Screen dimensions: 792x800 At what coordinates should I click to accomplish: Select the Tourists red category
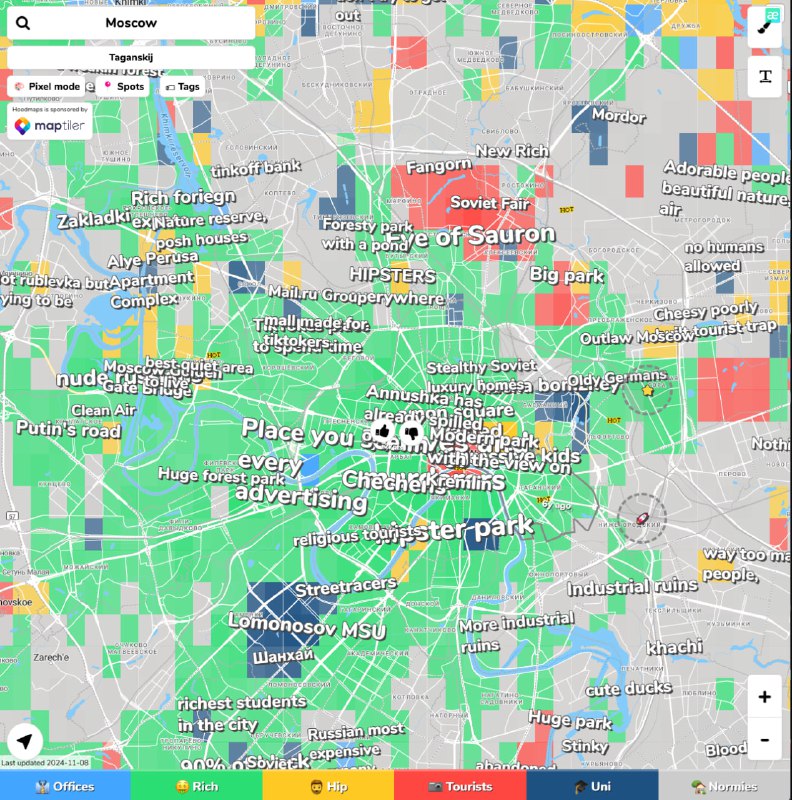point(460,786)
